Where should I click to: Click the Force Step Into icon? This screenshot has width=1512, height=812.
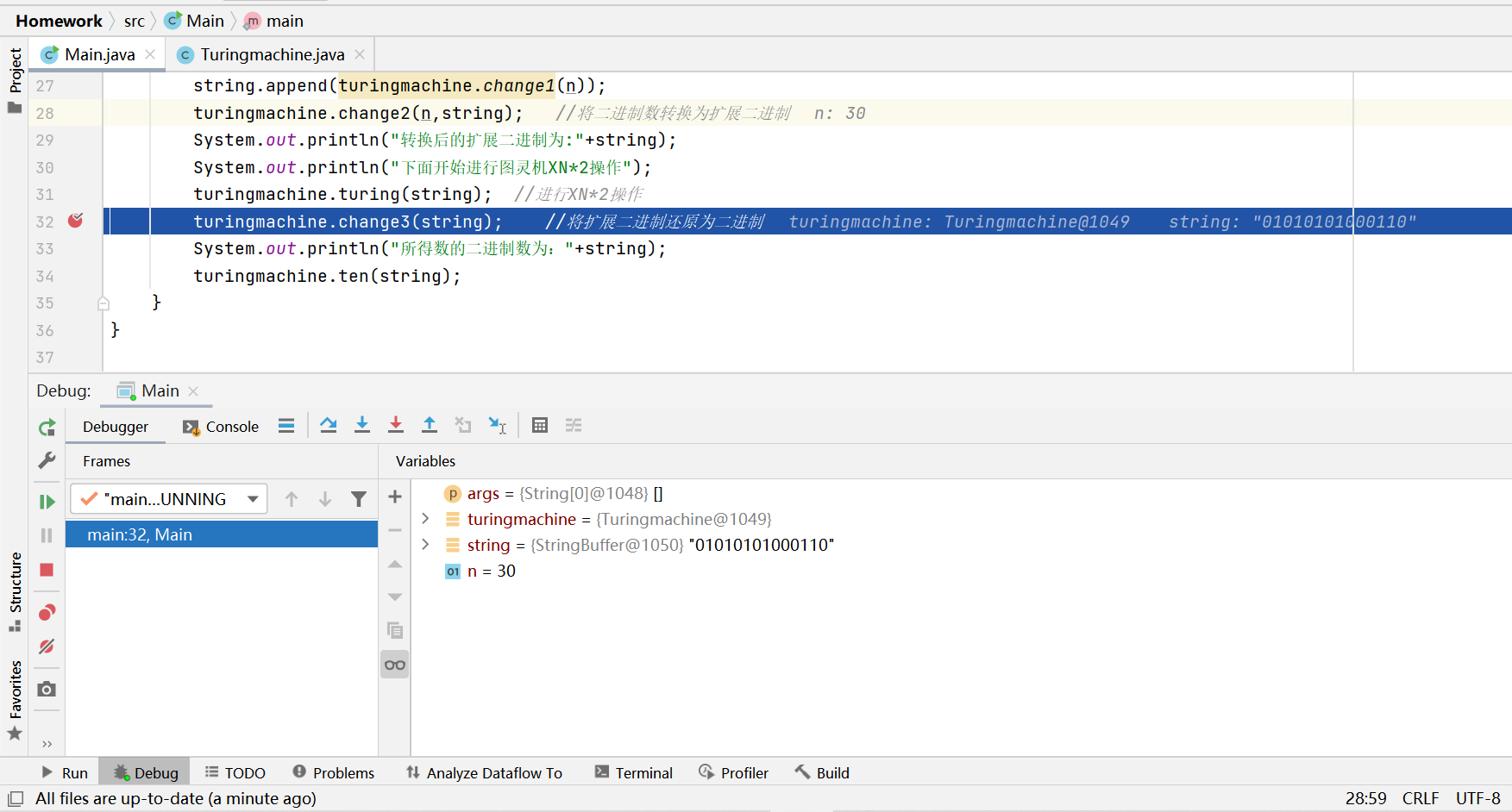click(396, 425)
